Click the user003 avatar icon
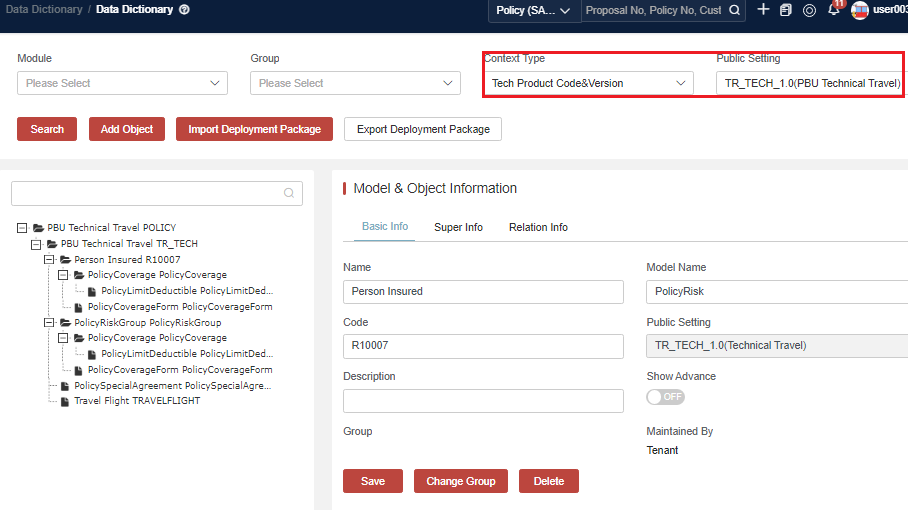This screenshot has width=908, height=510. [x=860, y=10]
